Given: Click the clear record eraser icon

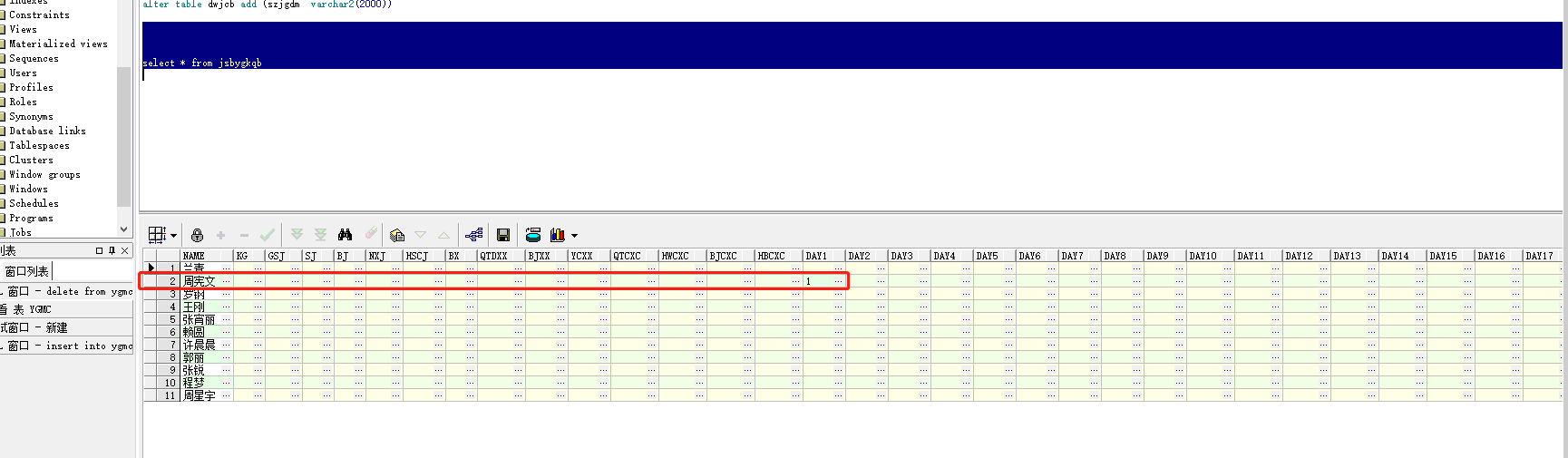Looking at the screenshot, I should point(371,234).
